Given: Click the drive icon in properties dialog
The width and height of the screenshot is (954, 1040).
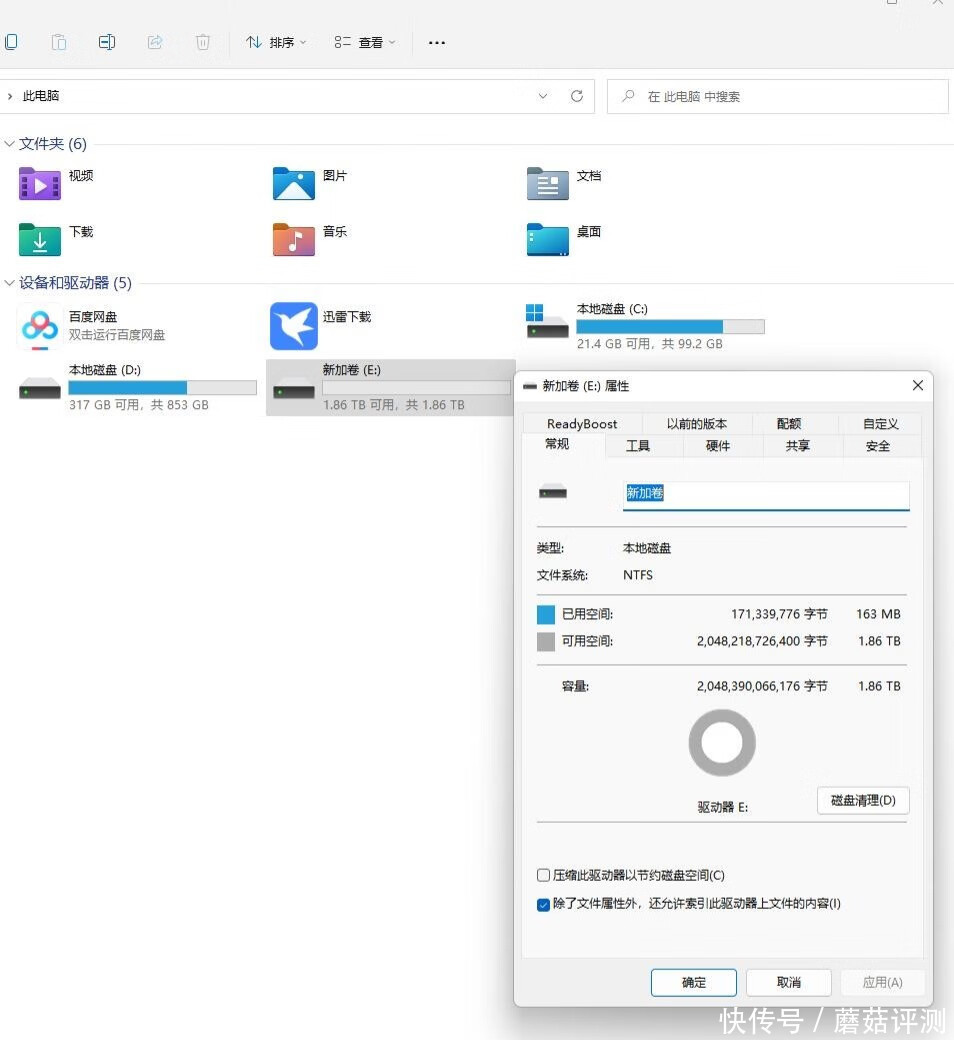Looking at the screenshot, I should tap(553, 492).
